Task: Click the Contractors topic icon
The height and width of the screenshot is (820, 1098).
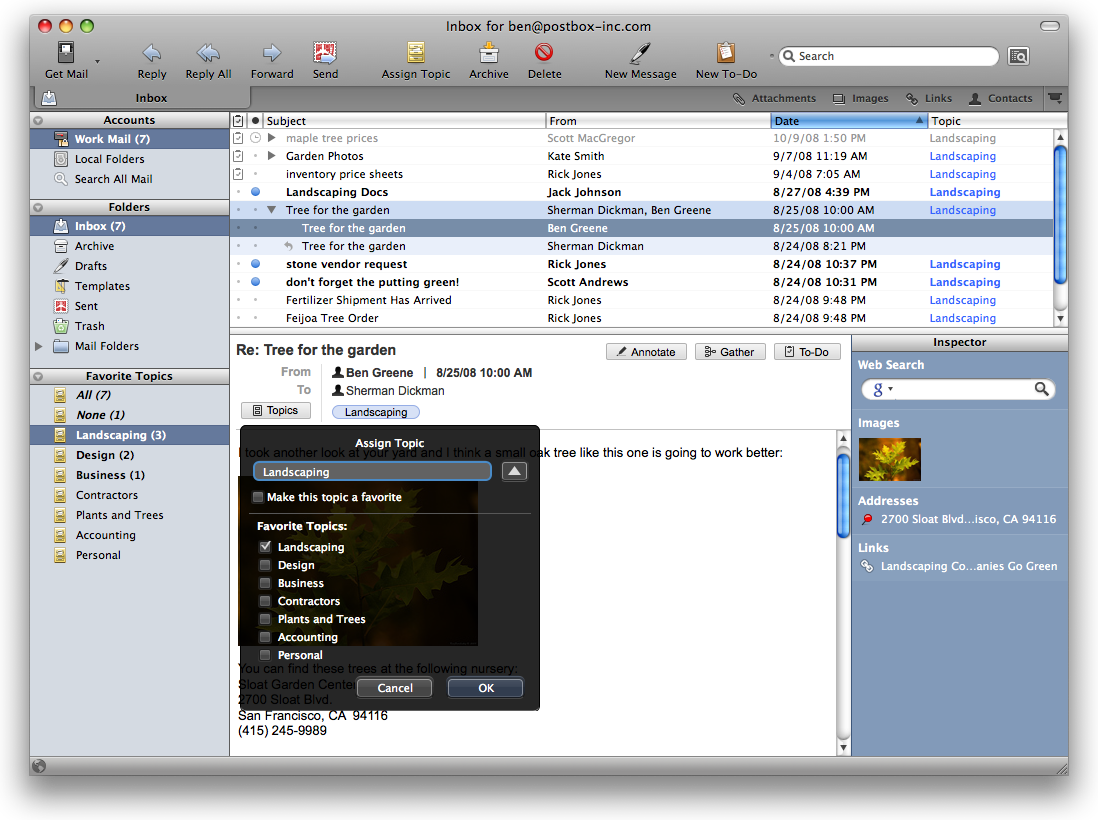Action: tap(61, 495)
